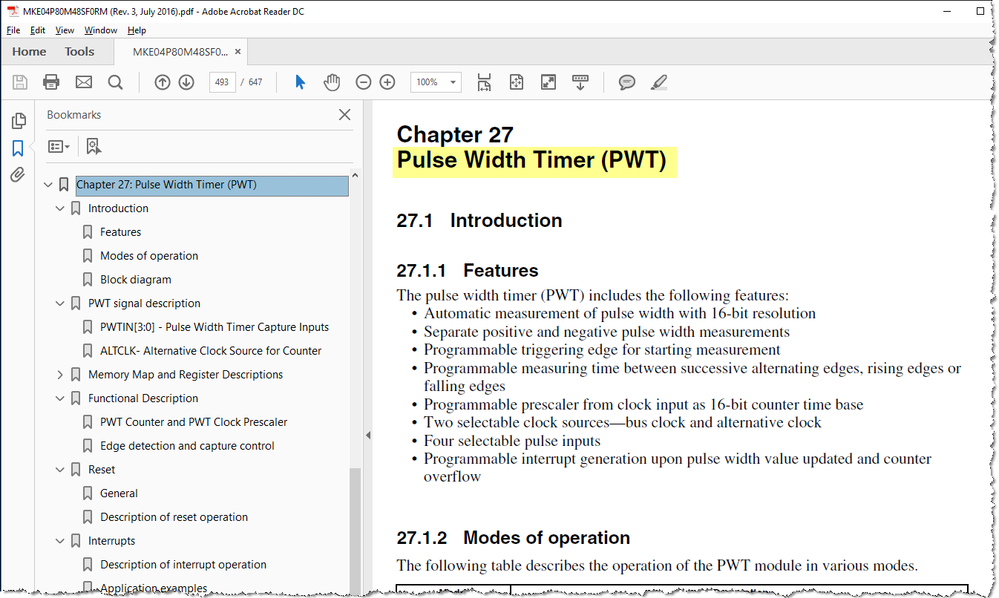The height and width of the screenshot is (598, 999).
Task: Go to next page with down arrow
Action: (x=186, y=82)
